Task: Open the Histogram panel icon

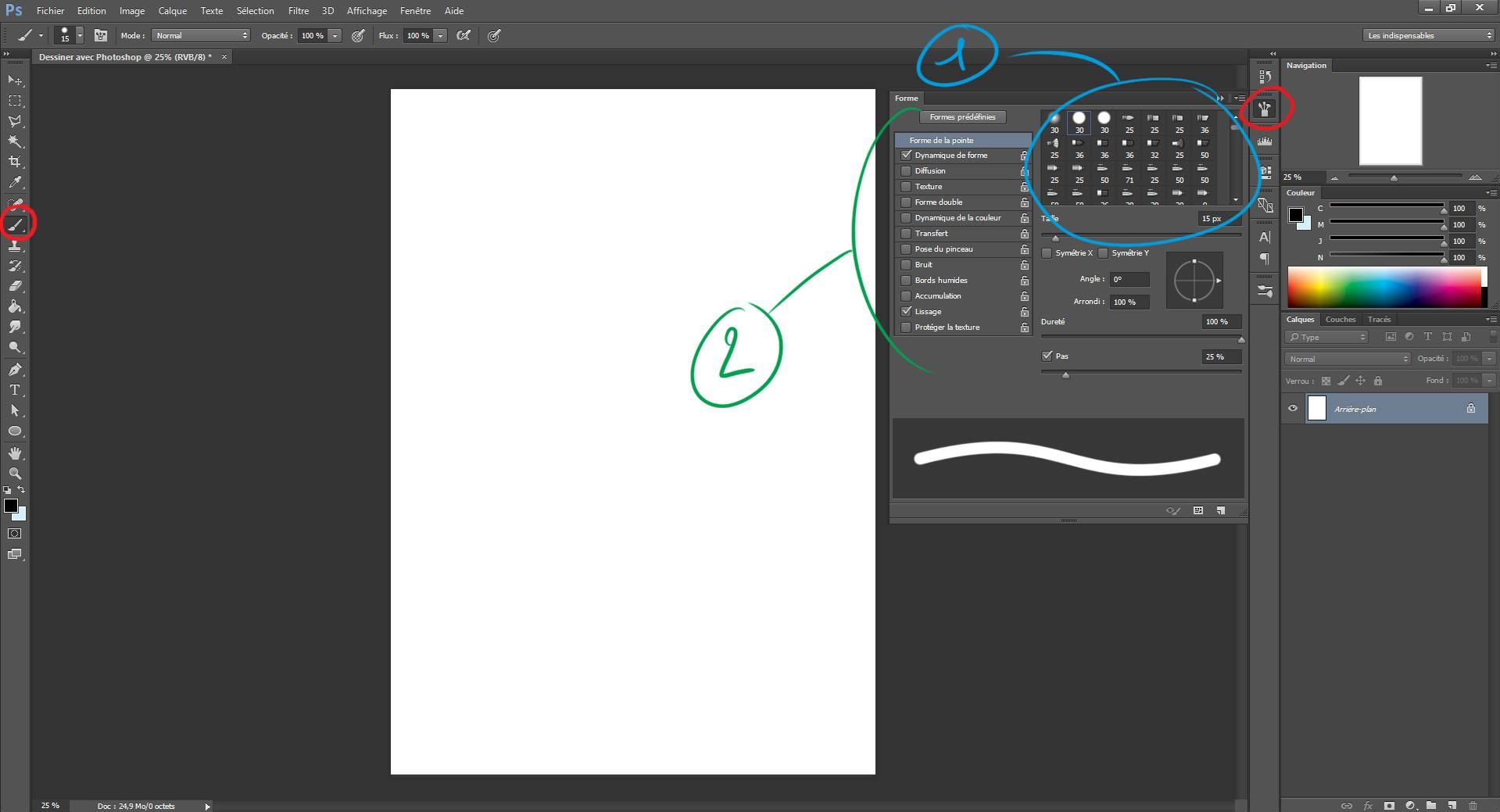Action: (x=1264, y=141)
